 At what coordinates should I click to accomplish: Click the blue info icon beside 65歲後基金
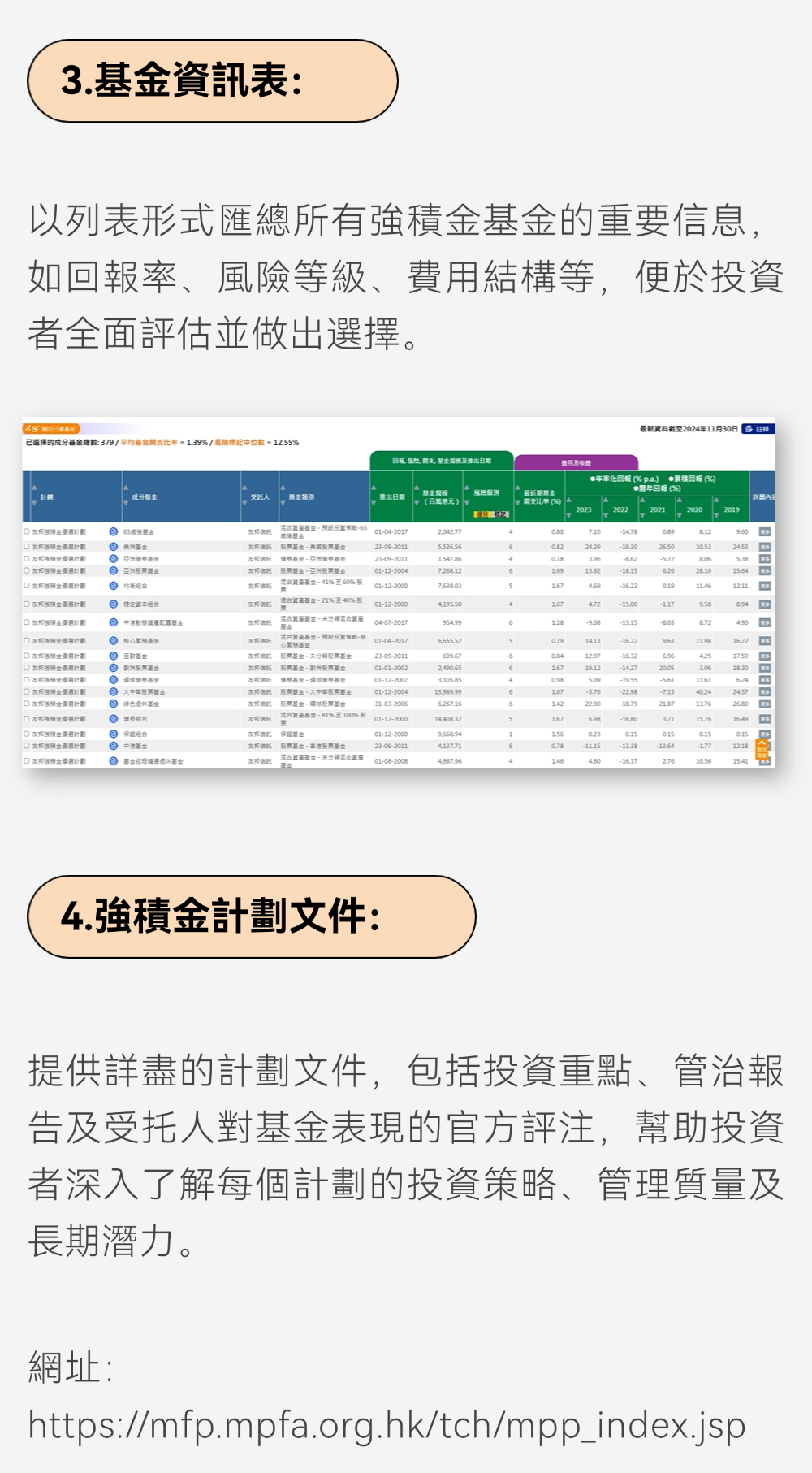pos(114,531)
